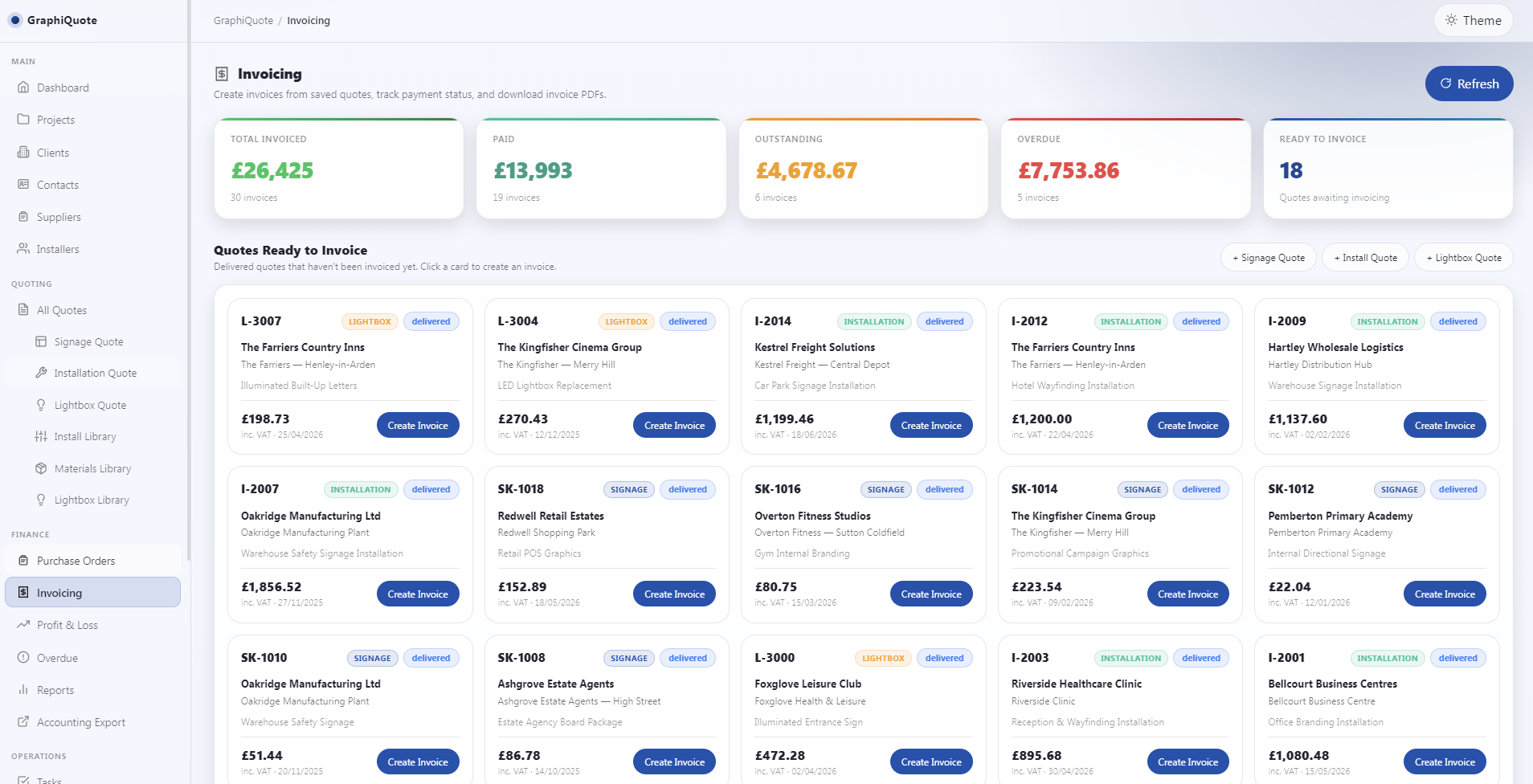The width and height of the screenshot is (1533, 784).
Task: Click the Reports bar chart icon
Action: pos(23,690)
